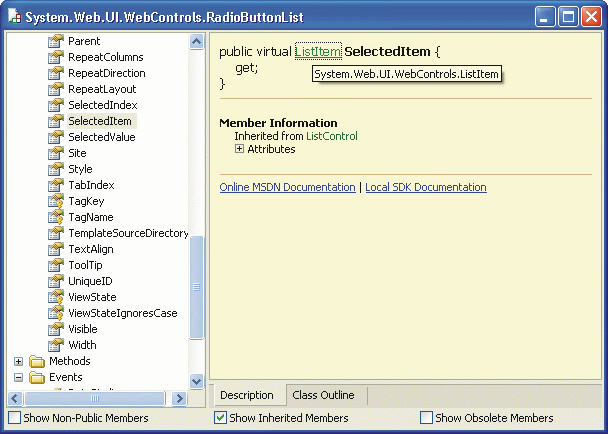
Task: Click the protected property icon beside TagName
Action: click(x=56, y=217)
